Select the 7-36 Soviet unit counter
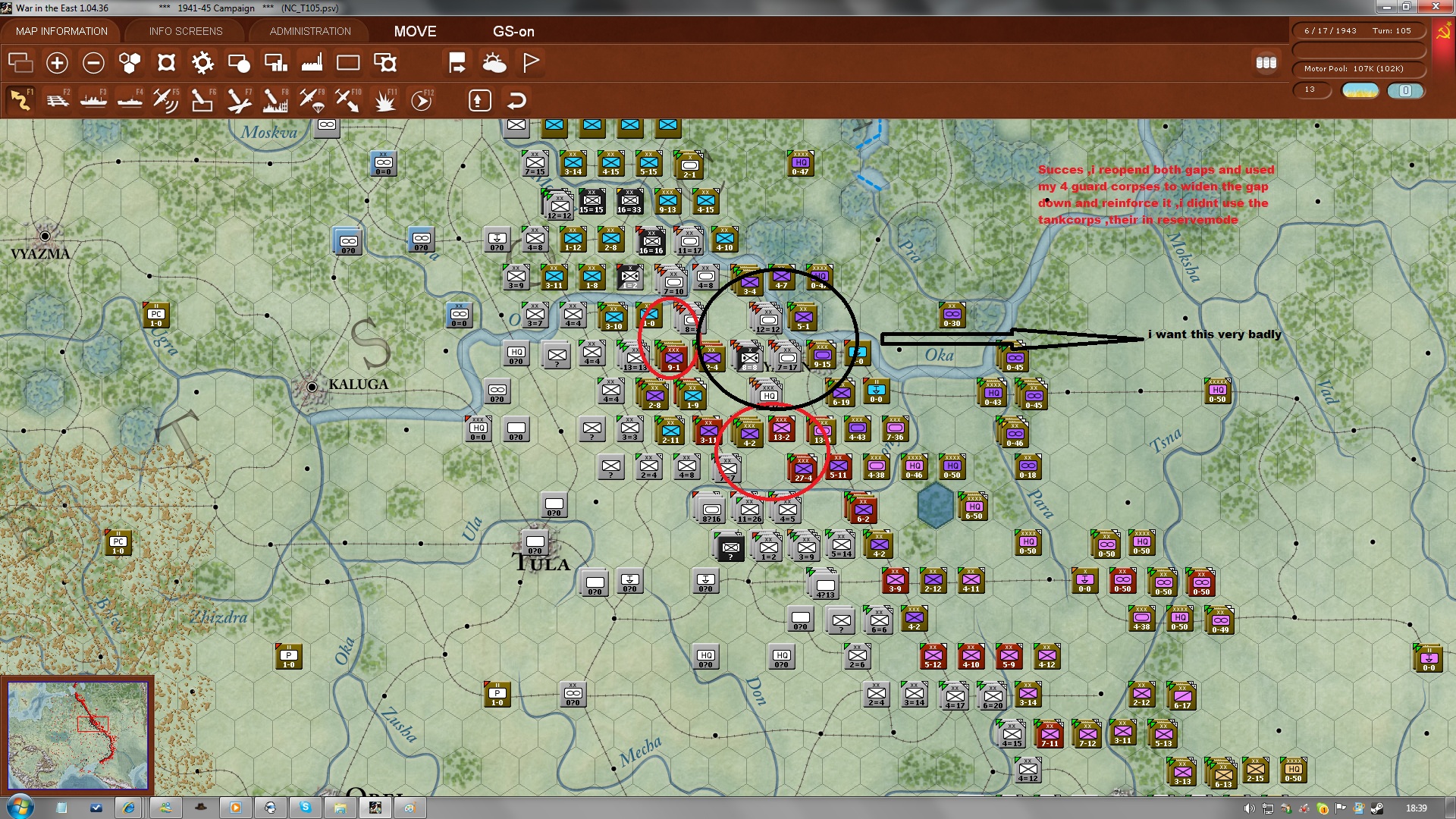1456x819 pixels. pos(895,429)
